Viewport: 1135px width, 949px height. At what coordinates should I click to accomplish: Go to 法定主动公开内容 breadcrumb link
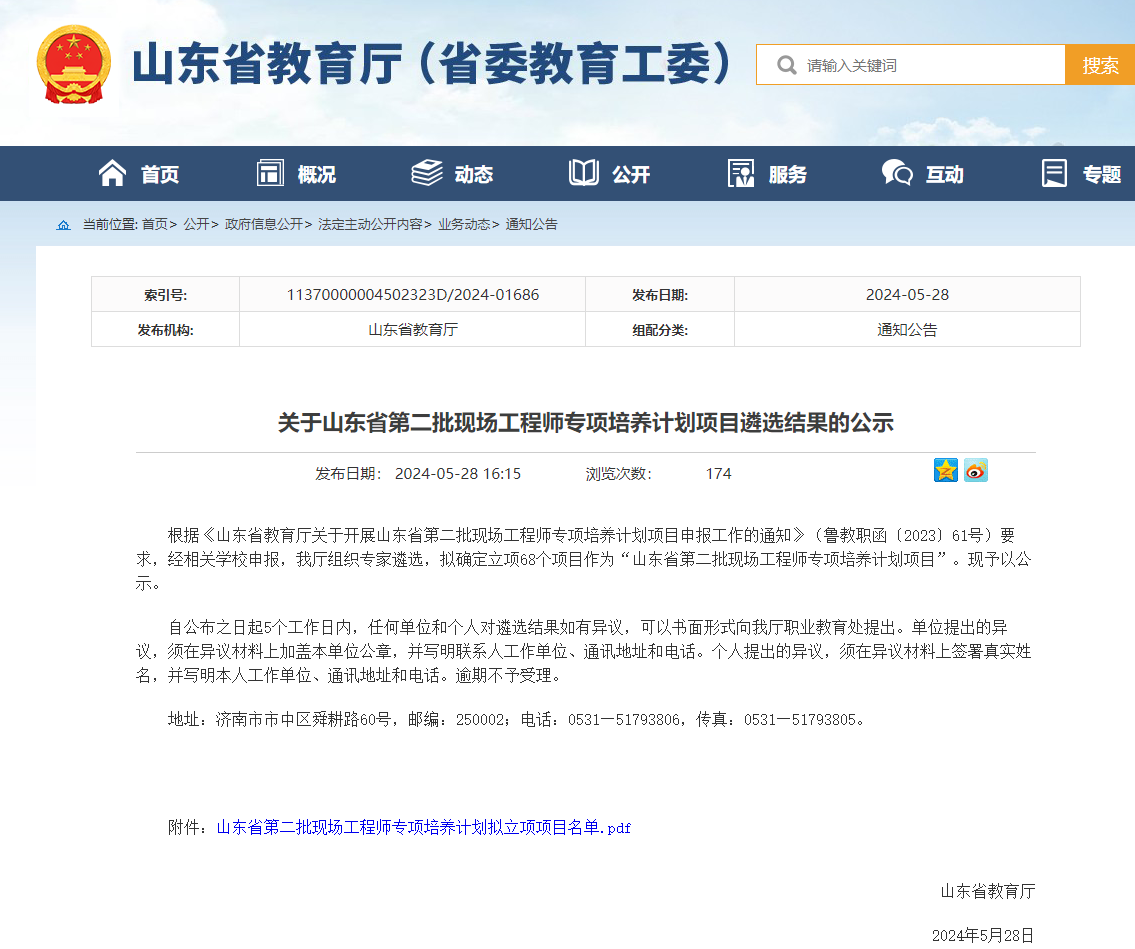point(370,224)
